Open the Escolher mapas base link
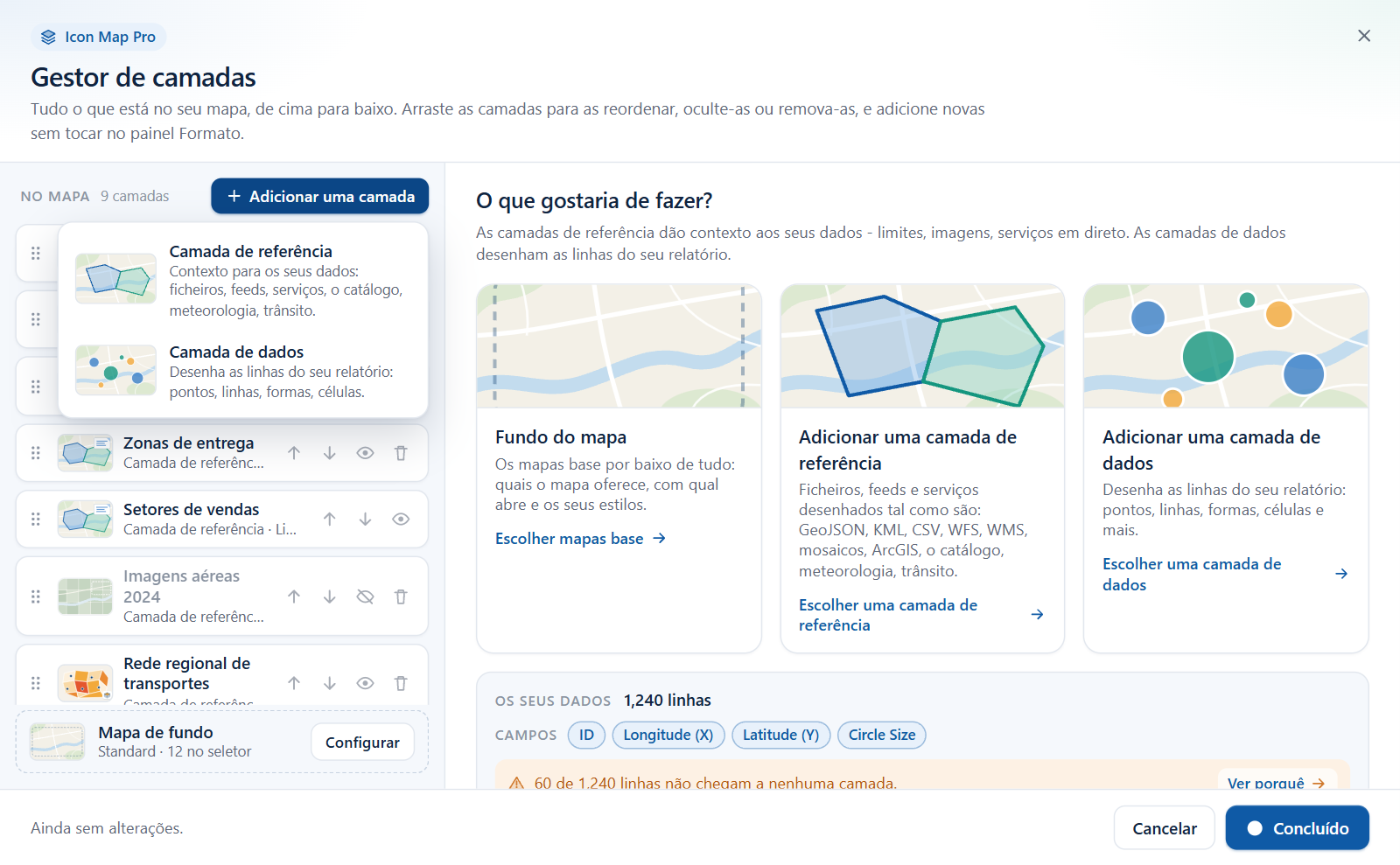The height and width of the screenshot is (865, 1400). click(x=580, y=539)
